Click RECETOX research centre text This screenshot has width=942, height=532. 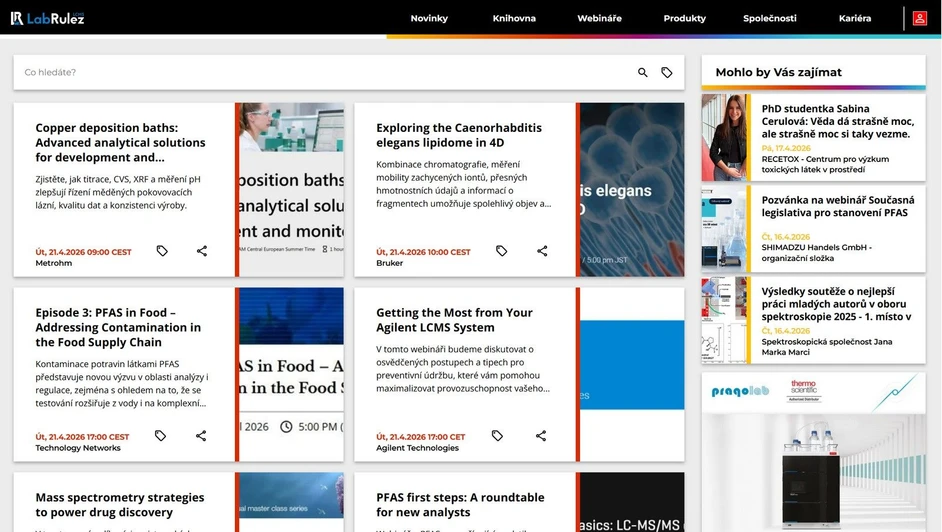[825, 164]
